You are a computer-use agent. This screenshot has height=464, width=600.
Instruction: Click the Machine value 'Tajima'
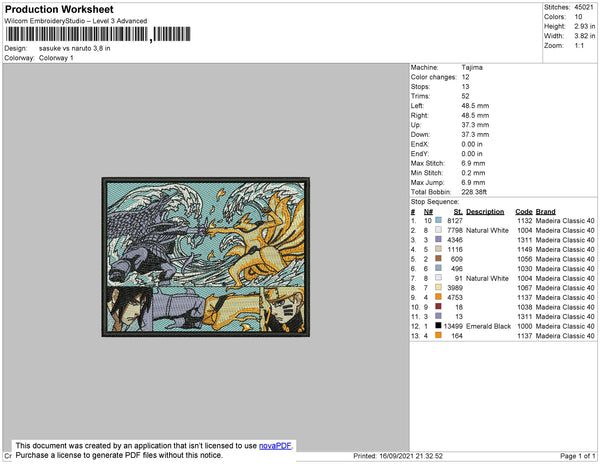(x=472, y=67)
